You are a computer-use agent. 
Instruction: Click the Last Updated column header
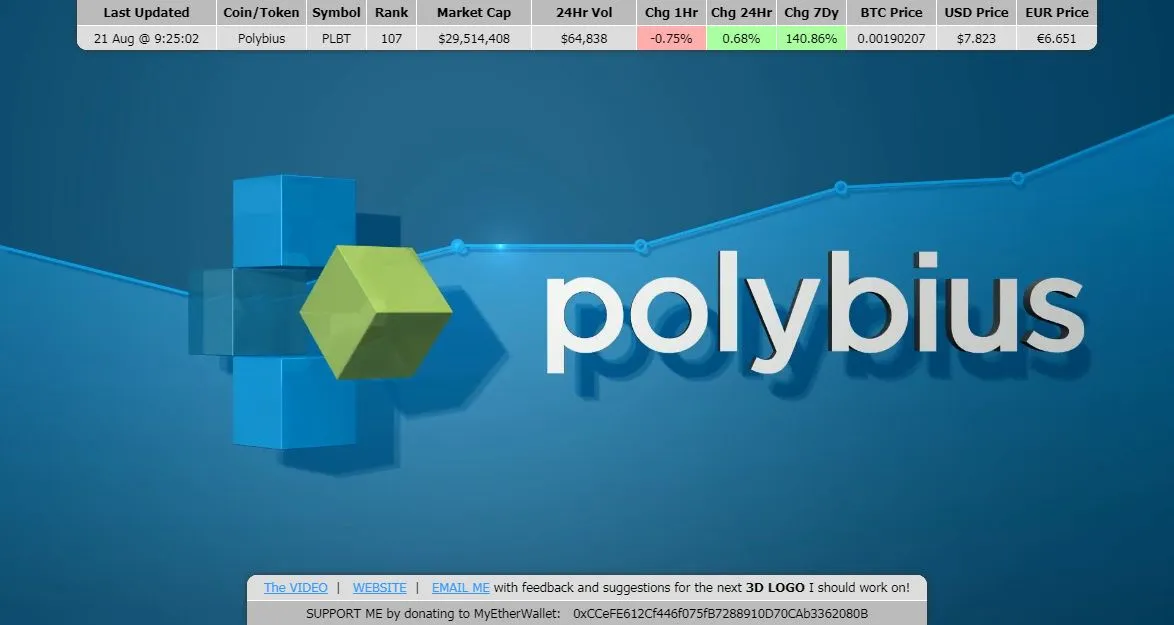tap(147, 13)
